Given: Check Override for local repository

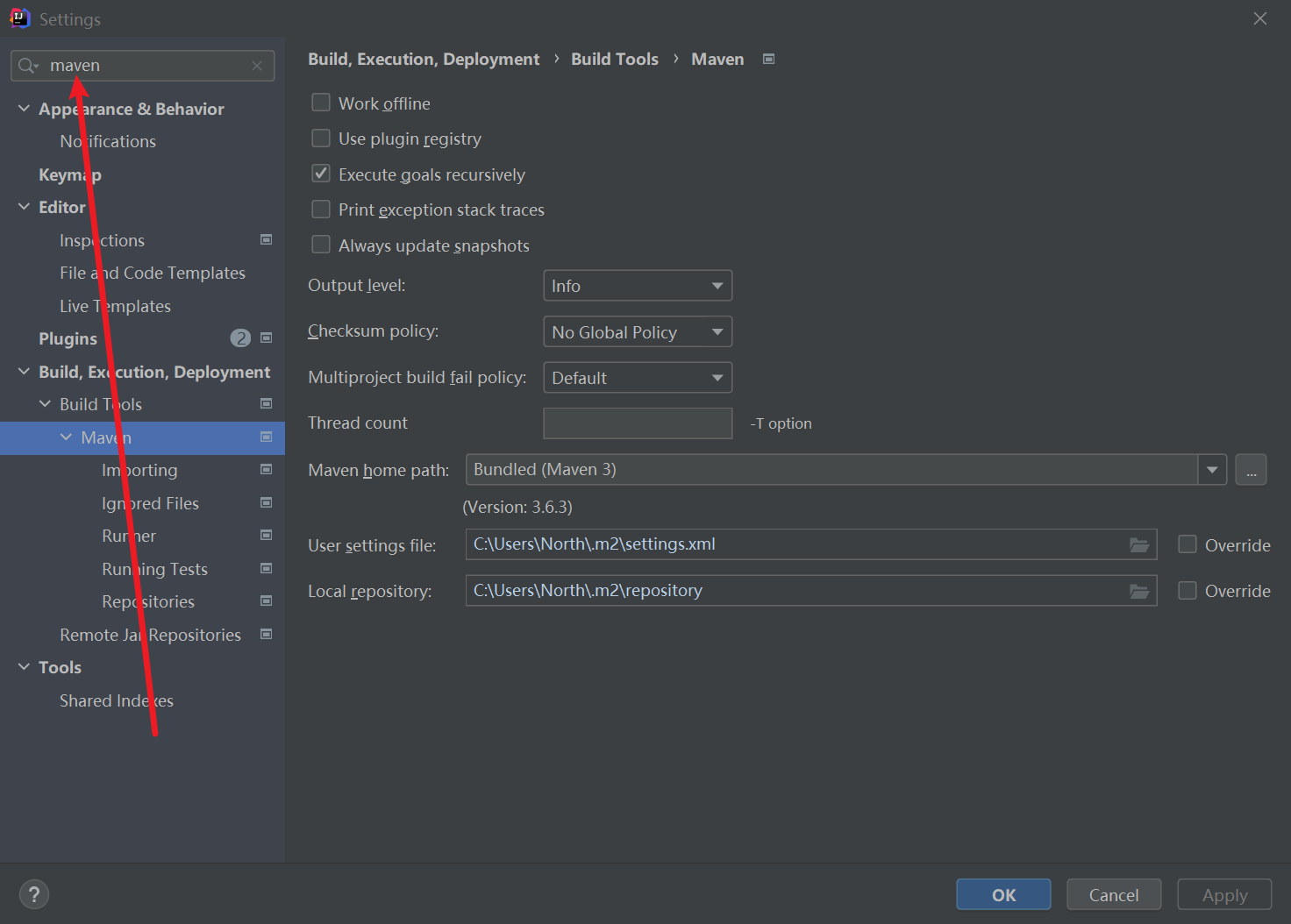Looking at the screenshot, I should click(x=1188, y=590).
